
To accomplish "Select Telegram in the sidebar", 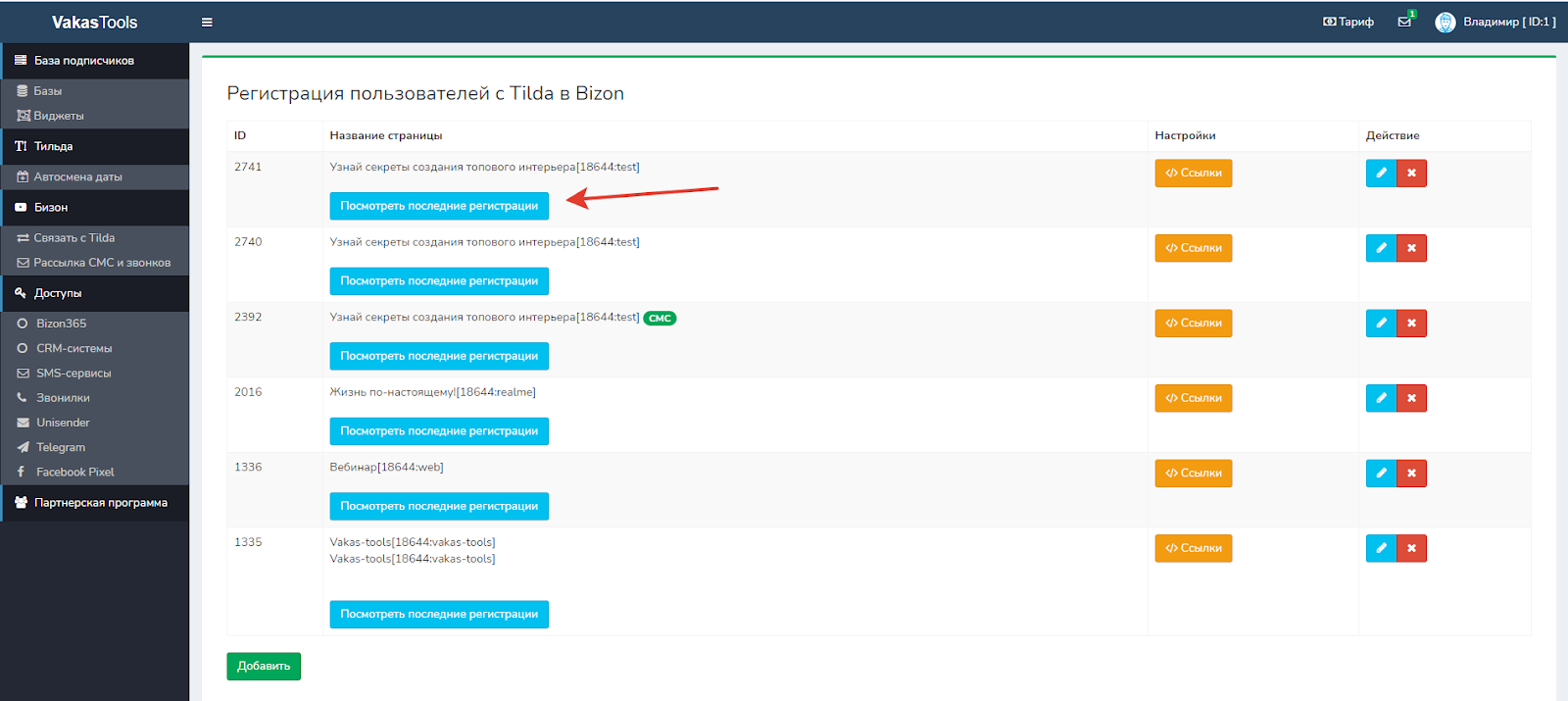I will pos(61,447).
